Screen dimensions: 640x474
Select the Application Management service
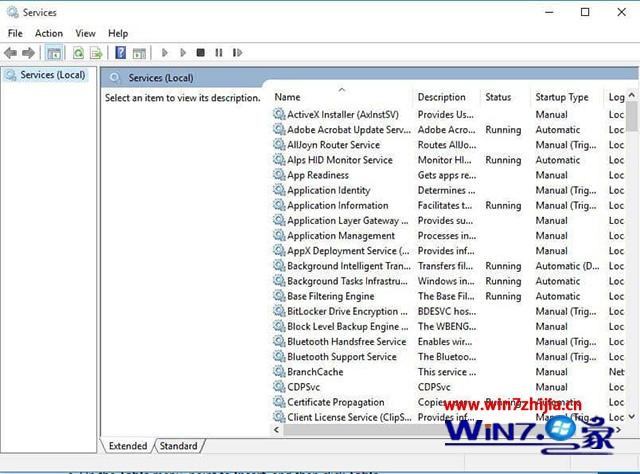click(449, 236)
